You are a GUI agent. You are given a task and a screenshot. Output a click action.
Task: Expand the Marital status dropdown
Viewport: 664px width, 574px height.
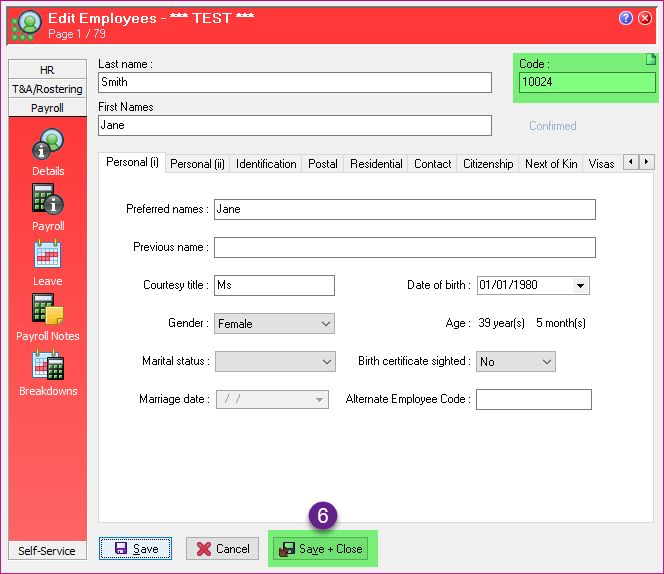coord(325,361)
